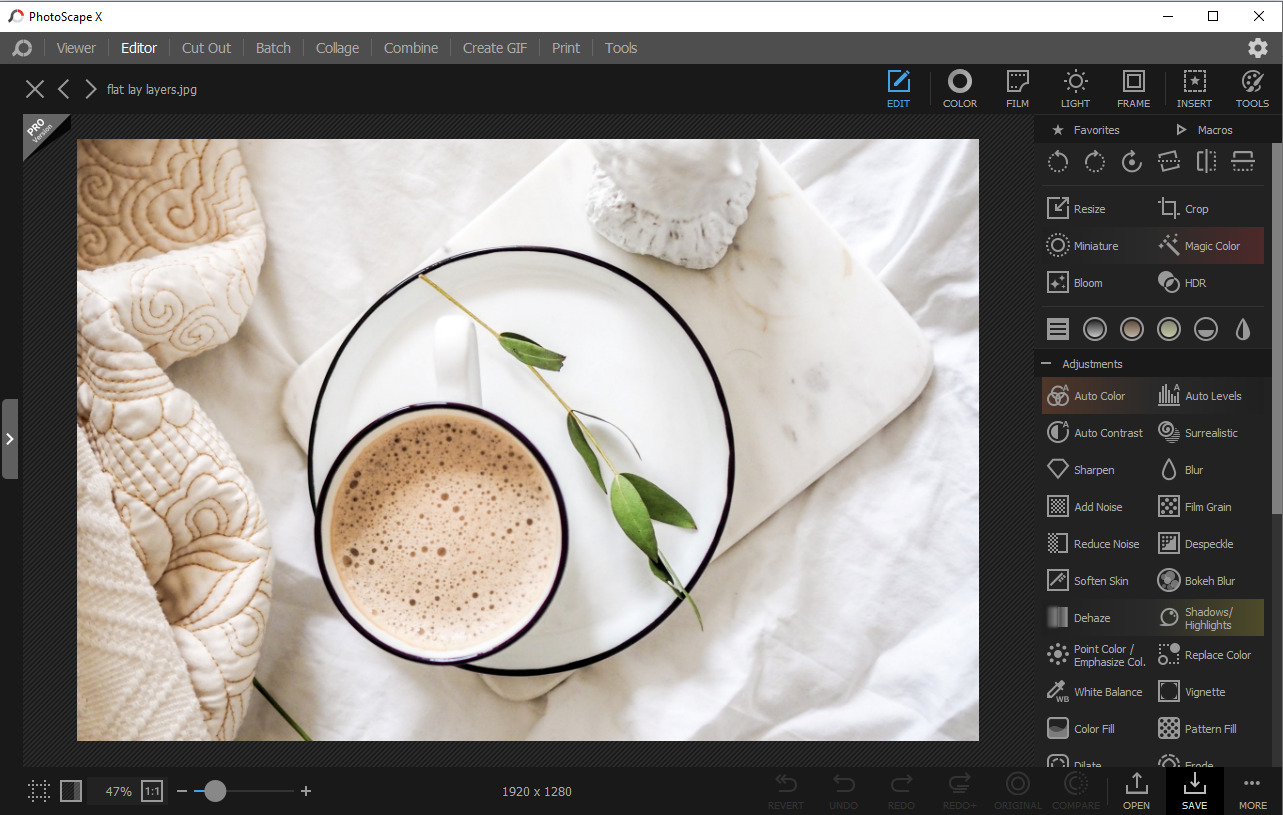Go to next image arrow
This screenshot has height=815, width=1283.
[x=91, y=89]
